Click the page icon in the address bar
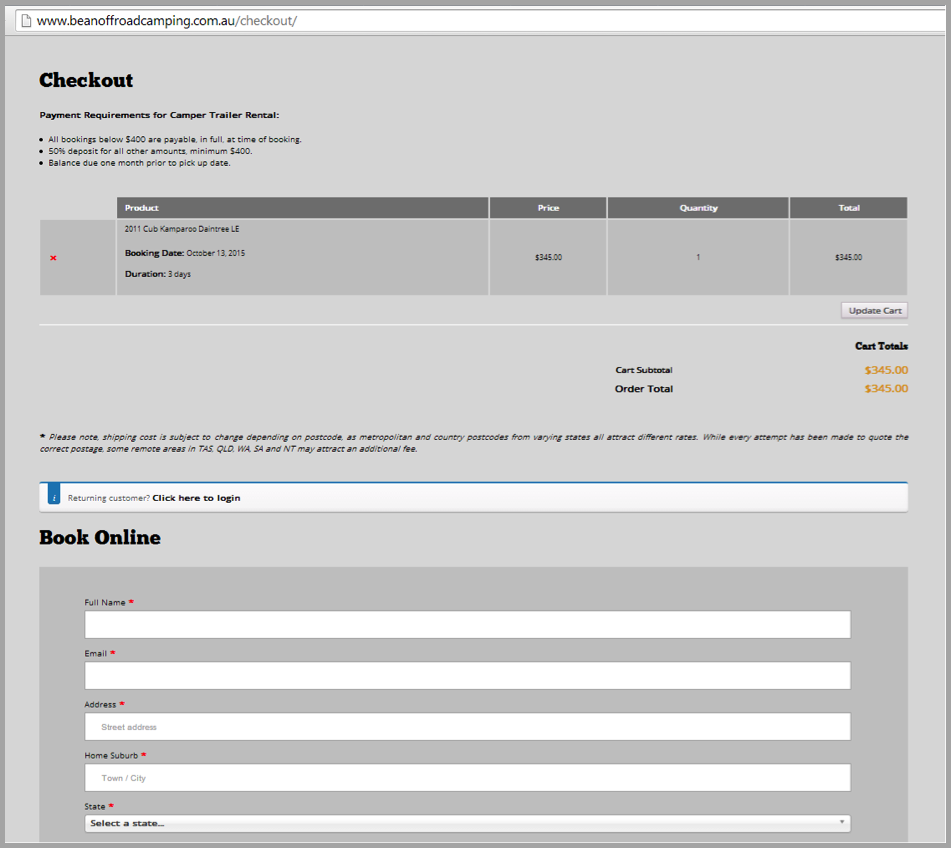Screen dimensions: 951x848 coord(25,21)
